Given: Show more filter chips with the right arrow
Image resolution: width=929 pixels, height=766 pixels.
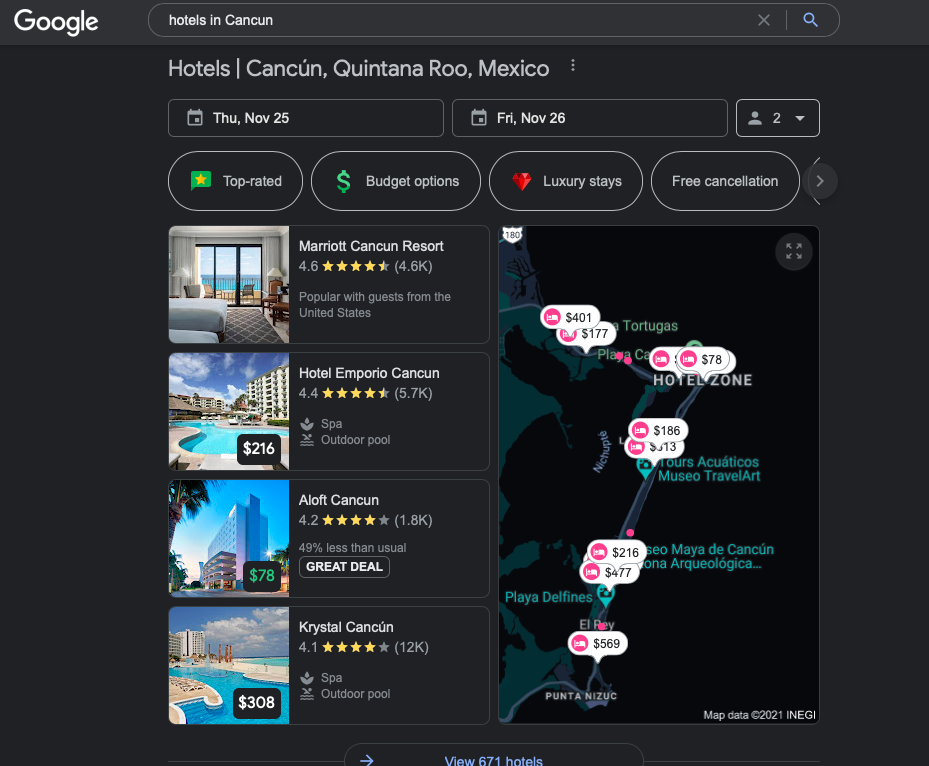Looking at the screenshot, I should pyautogui.click(x=820, y=181).
